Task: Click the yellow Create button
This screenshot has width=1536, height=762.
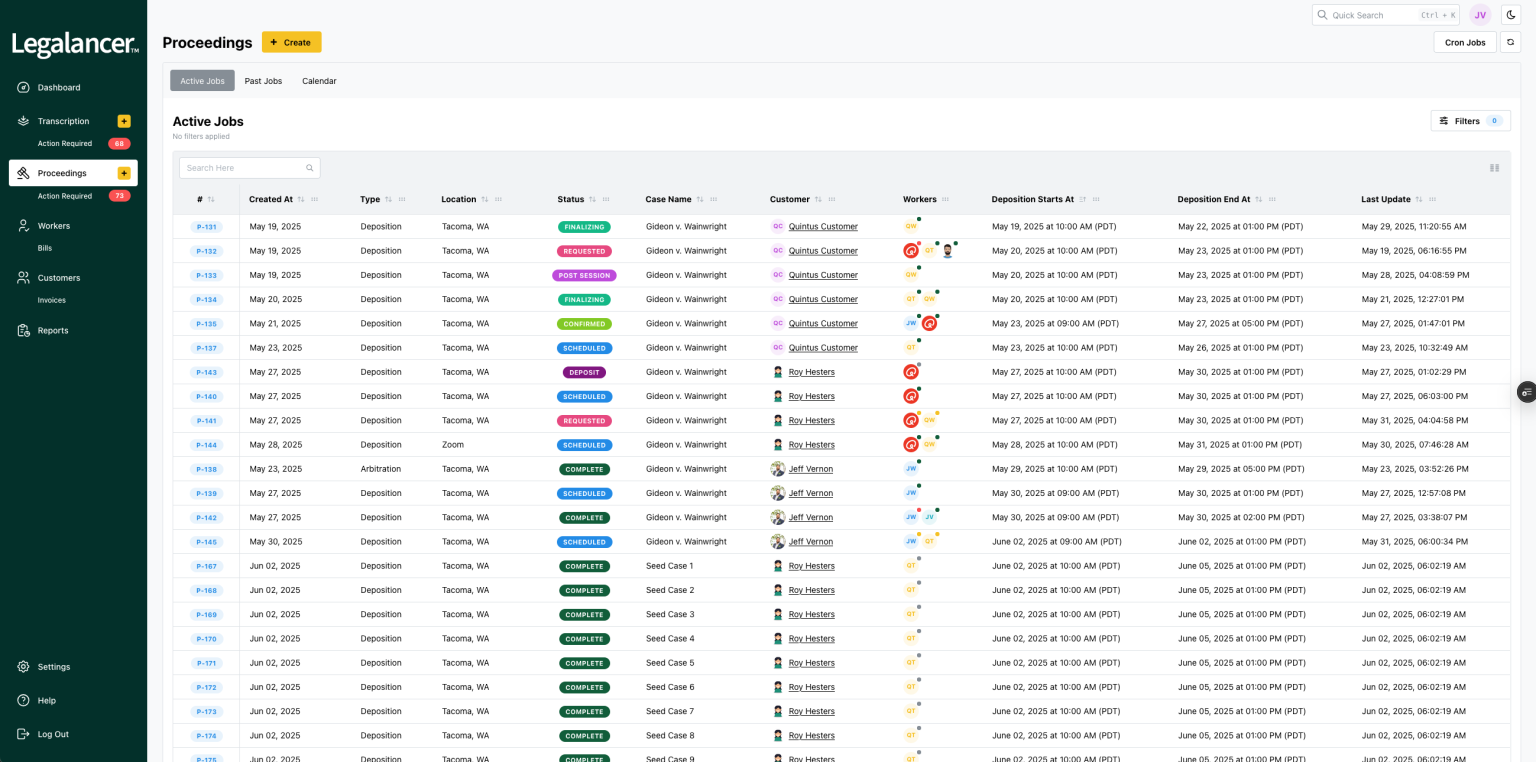Action: pos(291,42)
